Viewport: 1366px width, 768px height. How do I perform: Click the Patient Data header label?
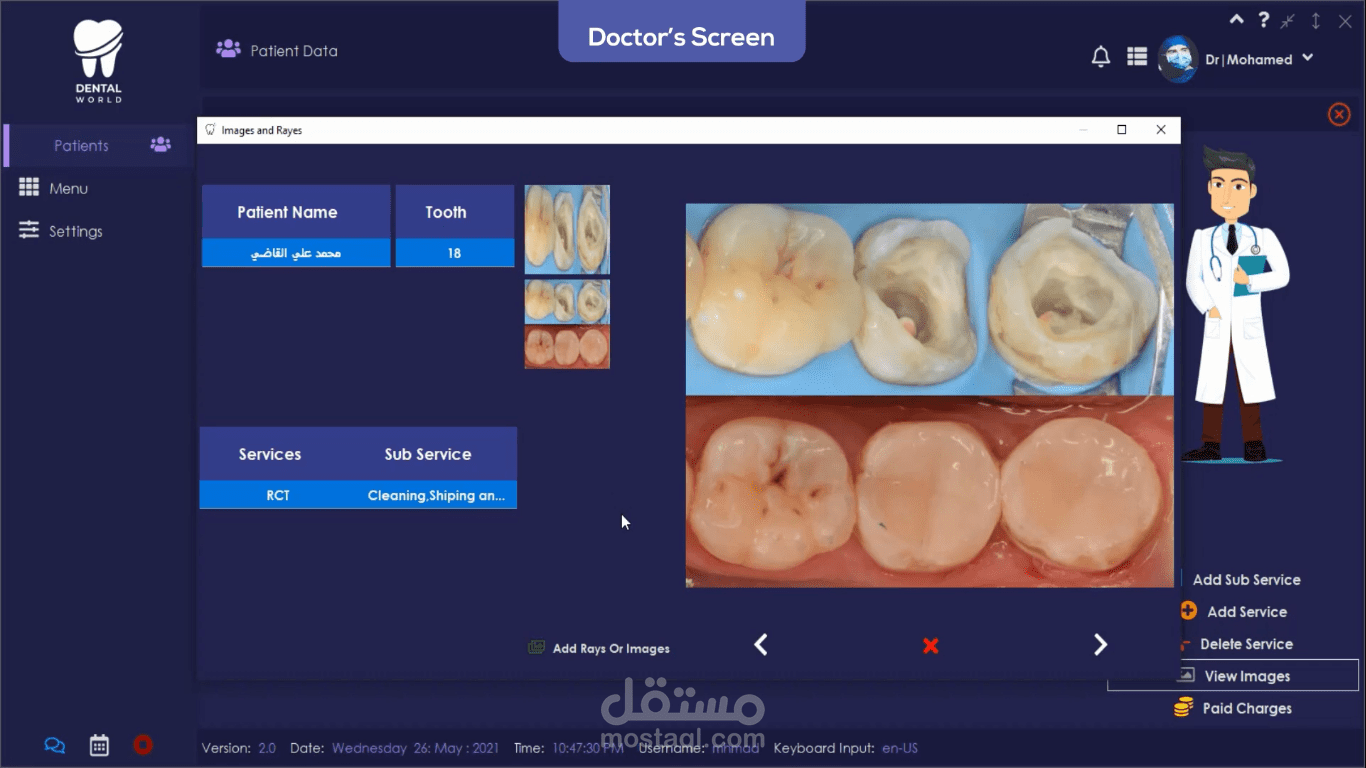coord(294,51)
